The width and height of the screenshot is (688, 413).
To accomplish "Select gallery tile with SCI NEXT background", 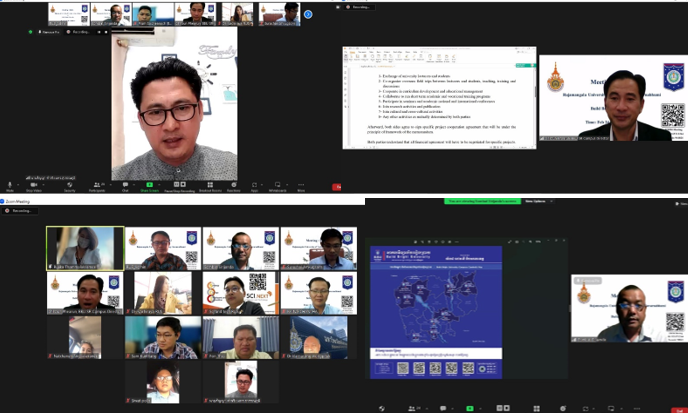I will (240, 293).
